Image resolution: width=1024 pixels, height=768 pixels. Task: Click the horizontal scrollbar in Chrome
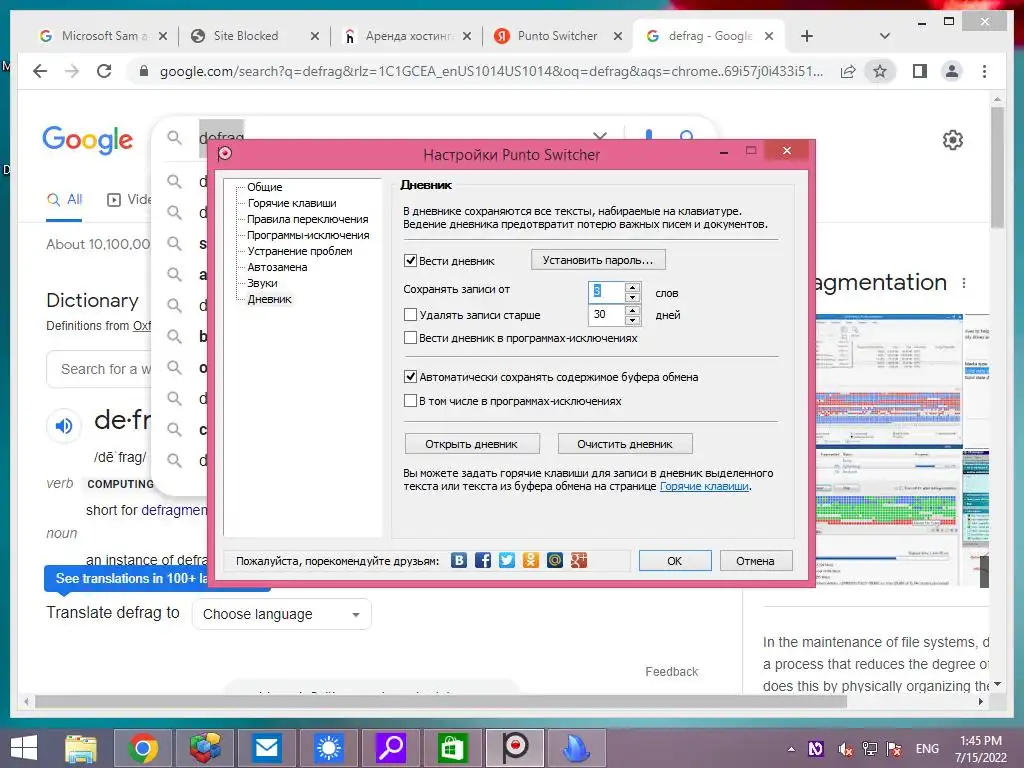441,701
